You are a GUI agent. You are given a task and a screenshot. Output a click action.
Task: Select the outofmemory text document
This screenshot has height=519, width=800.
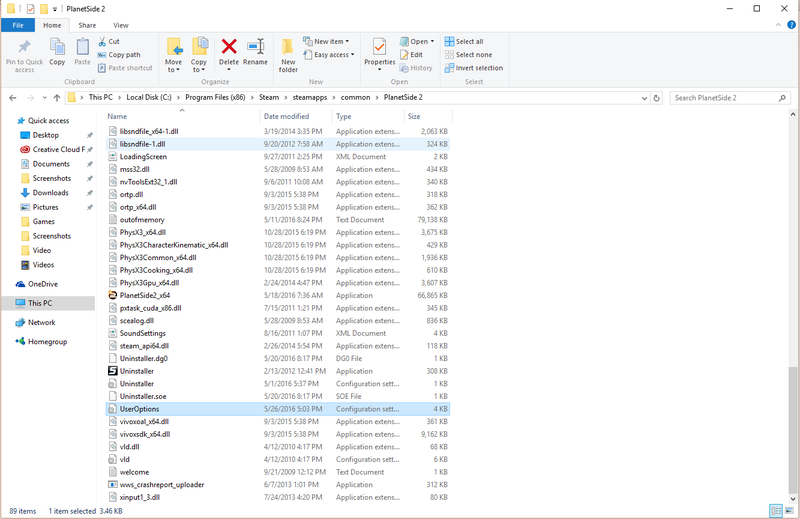click(278, 220)
